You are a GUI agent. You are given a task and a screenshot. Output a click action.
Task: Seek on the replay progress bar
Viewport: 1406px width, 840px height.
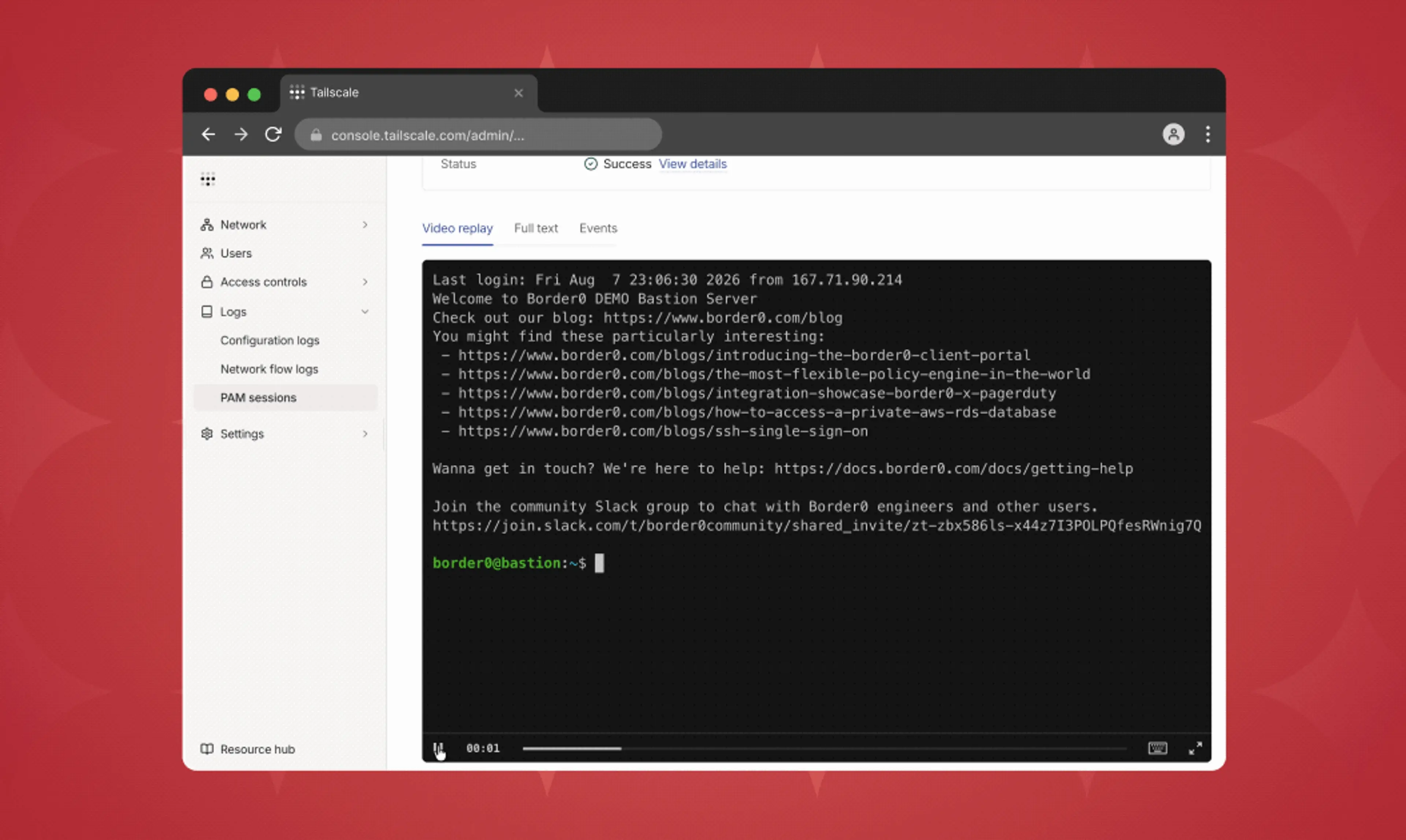click(824, 748)
